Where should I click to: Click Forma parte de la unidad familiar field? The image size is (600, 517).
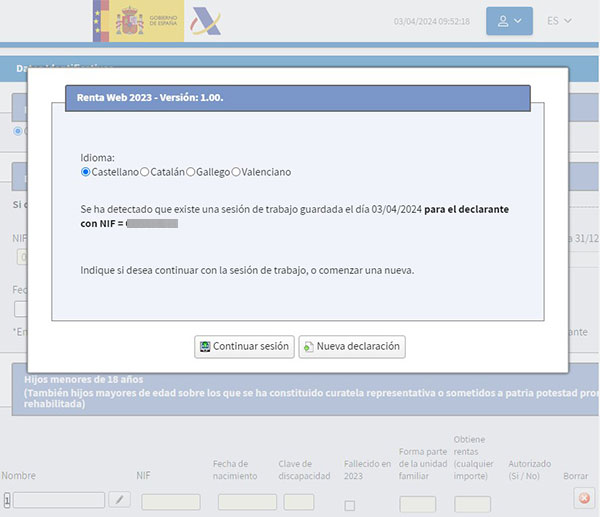tap(417, 504)
